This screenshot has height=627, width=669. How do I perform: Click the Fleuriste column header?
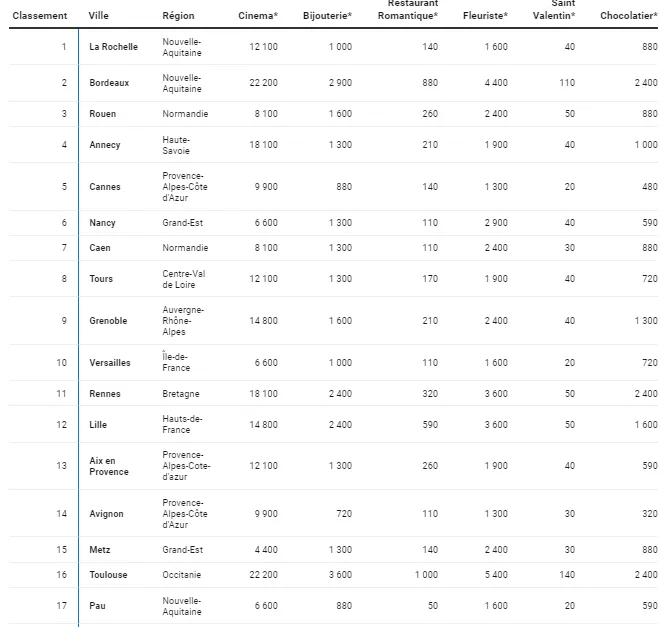[x=485, y=16]
